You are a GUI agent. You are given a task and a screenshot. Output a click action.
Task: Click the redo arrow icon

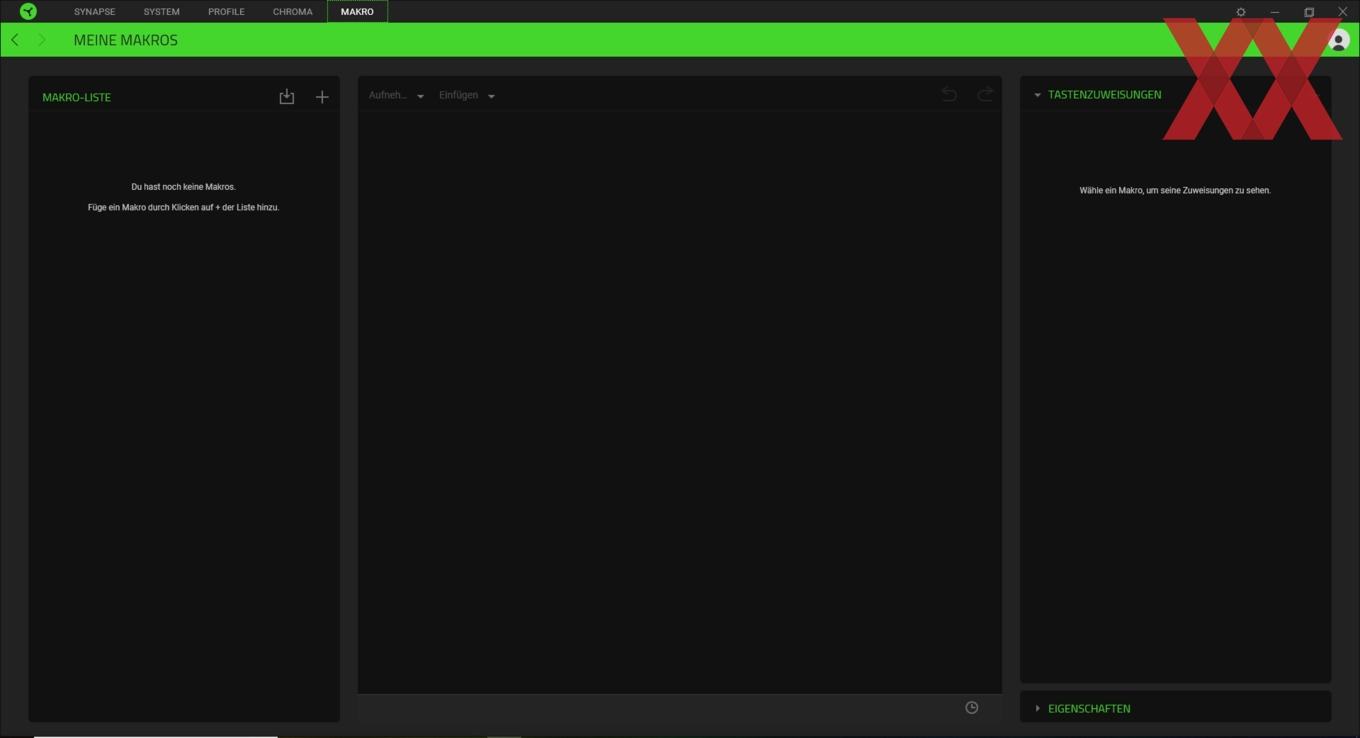(x=985, y=94)
